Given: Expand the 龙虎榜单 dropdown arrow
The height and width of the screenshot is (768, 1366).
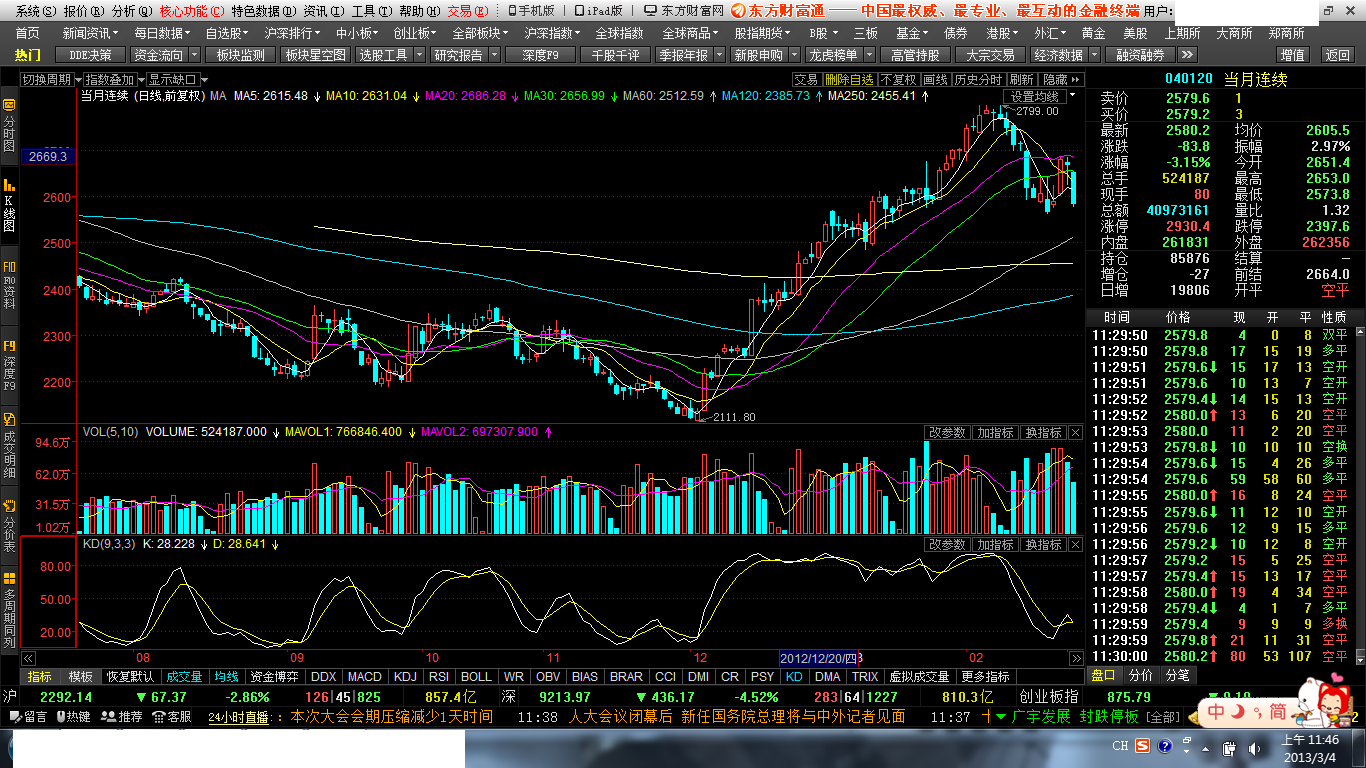Looking at the screenshot, I should coord(869,55).
